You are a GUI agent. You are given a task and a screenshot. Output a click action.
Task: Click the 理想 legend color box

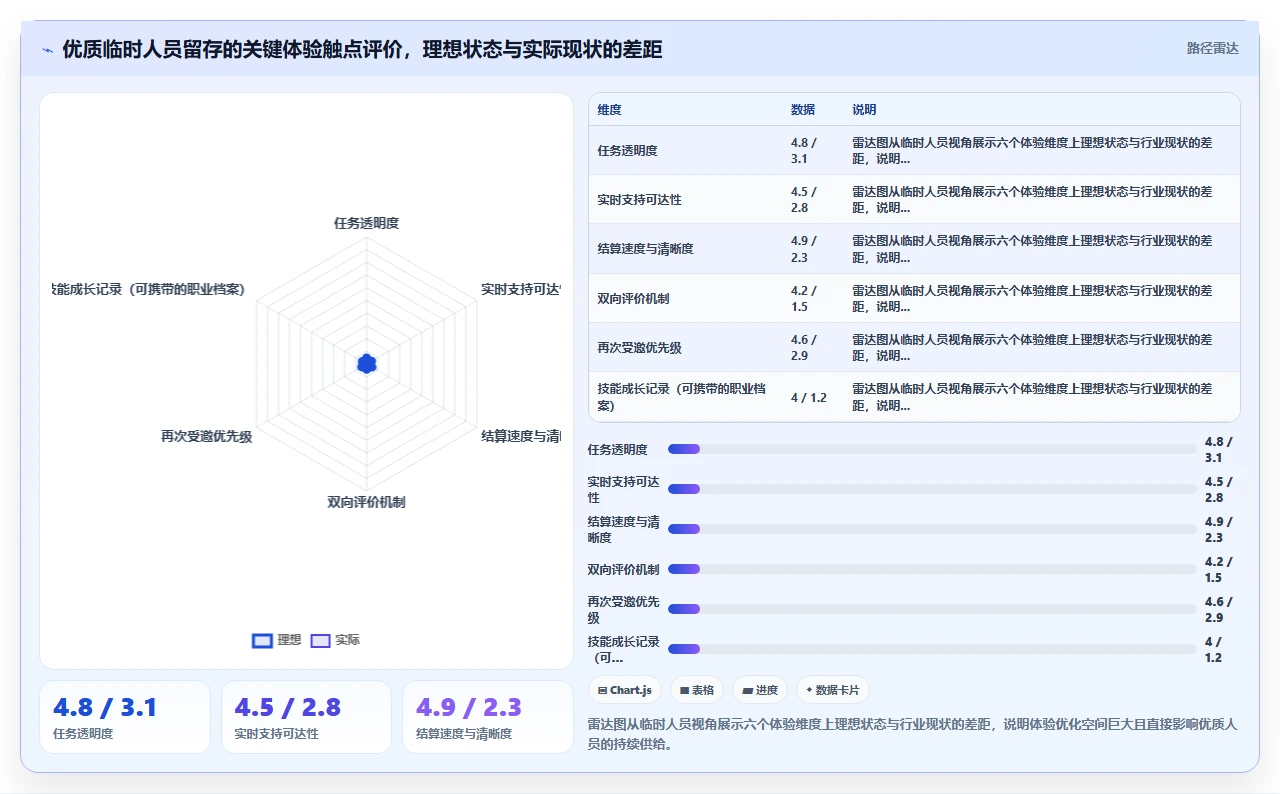coord(262,641)
